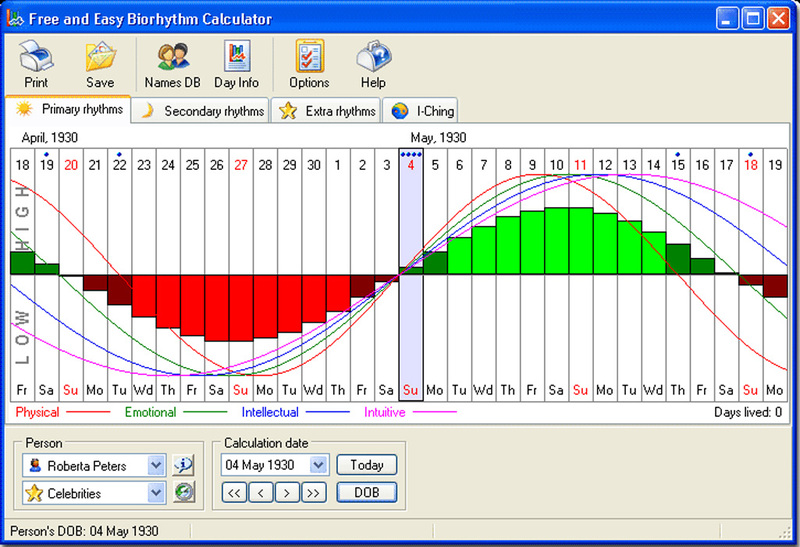
Task: Select the day 15 May column header
Action: click(x=678, y=165)
